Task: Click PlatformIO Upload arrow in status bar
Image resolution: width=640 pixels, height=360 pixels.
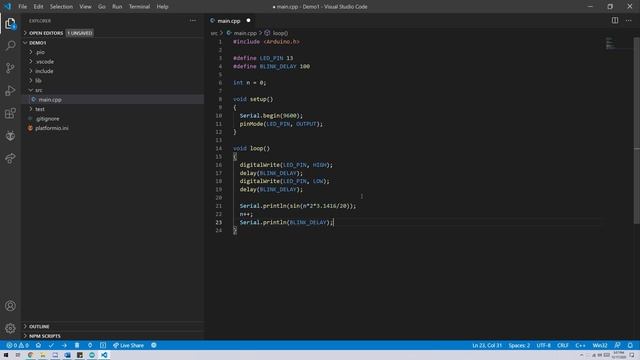Action: (64, 345)
